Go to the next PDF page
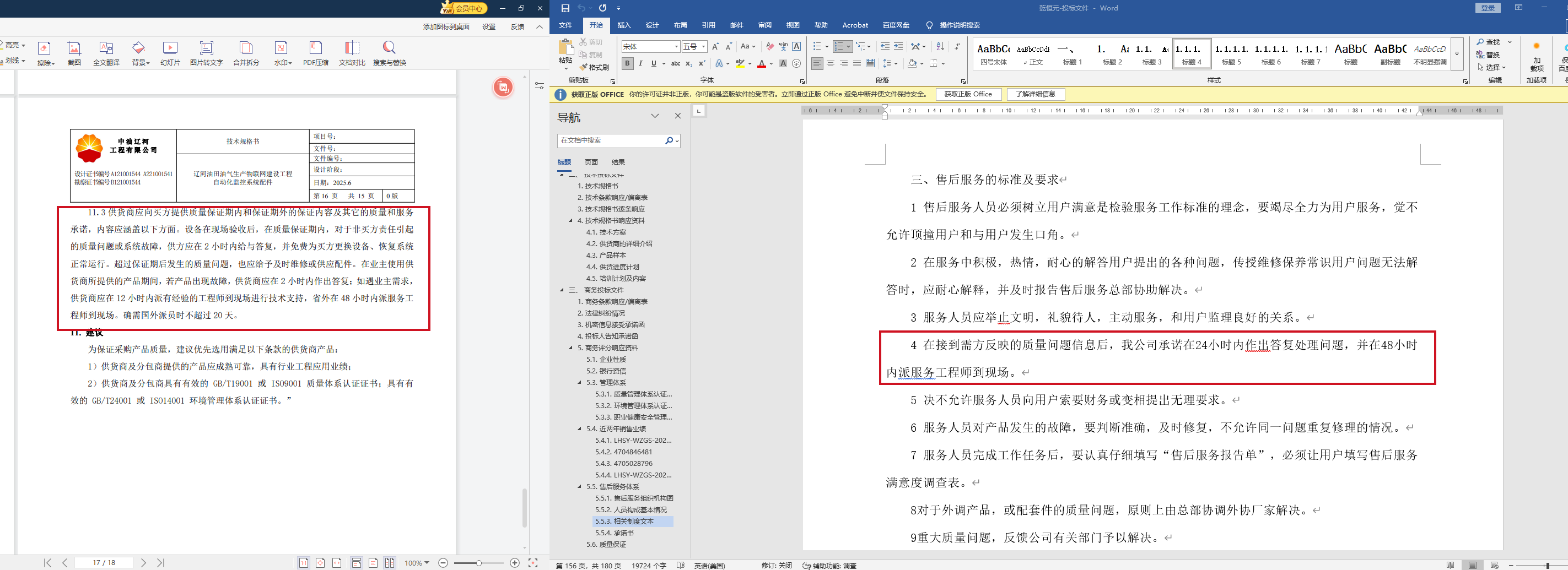This screenshot has height=570, width=1568. click(143, 563)
